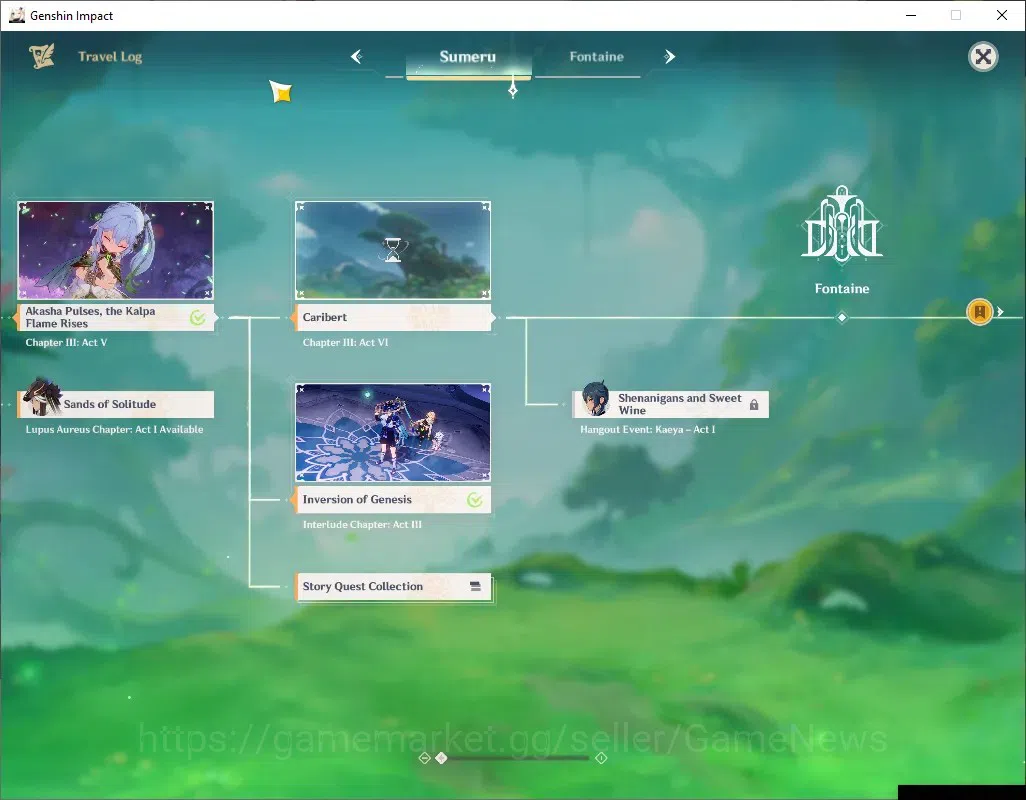This screenshot has width=1026, height=800.
Task: Open the Sands of Solitude quest entry
Action: [116, 404]
